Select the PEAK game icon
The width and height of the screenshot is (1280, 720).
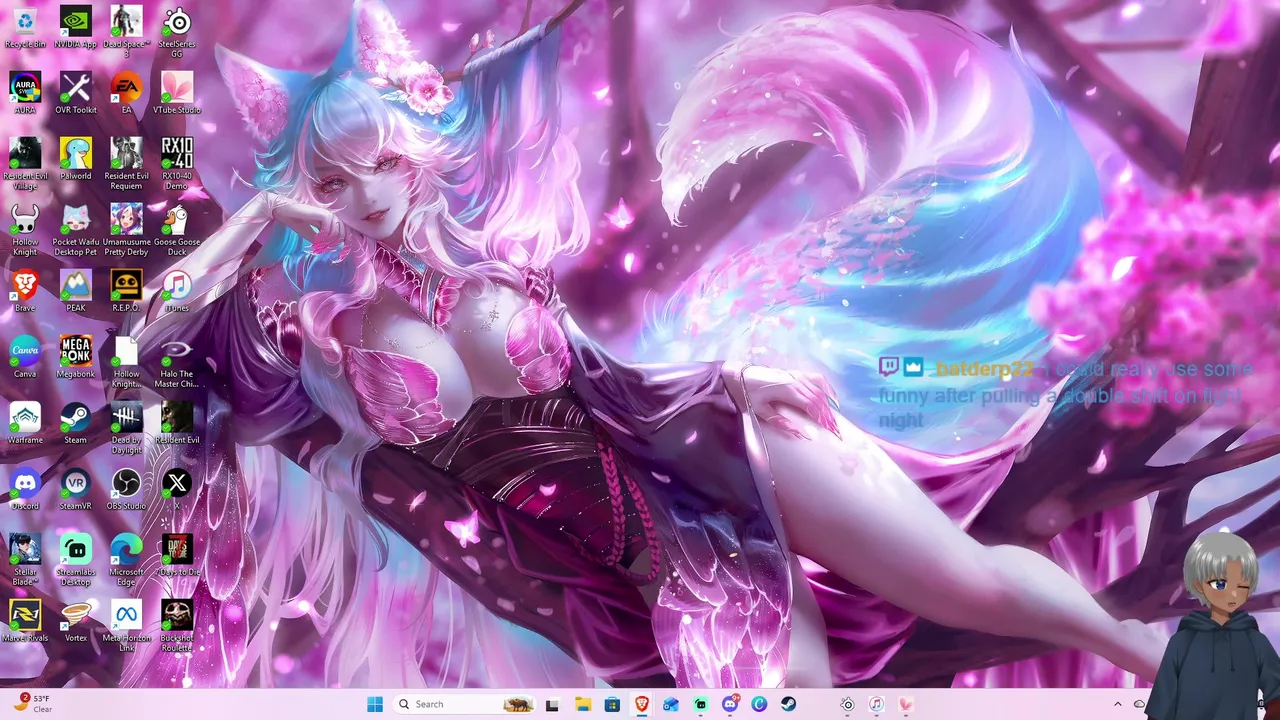point(75,291)
